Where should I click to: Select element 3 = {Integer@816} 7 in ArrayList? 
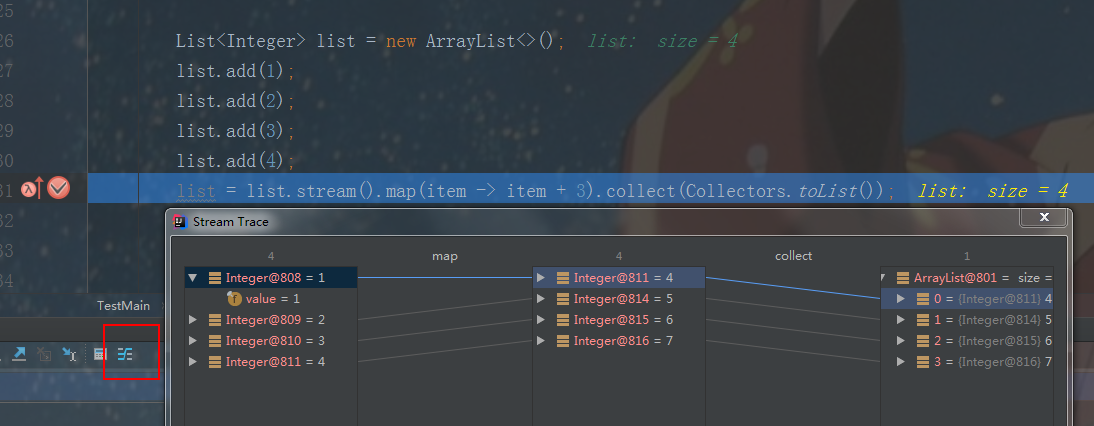967,361
